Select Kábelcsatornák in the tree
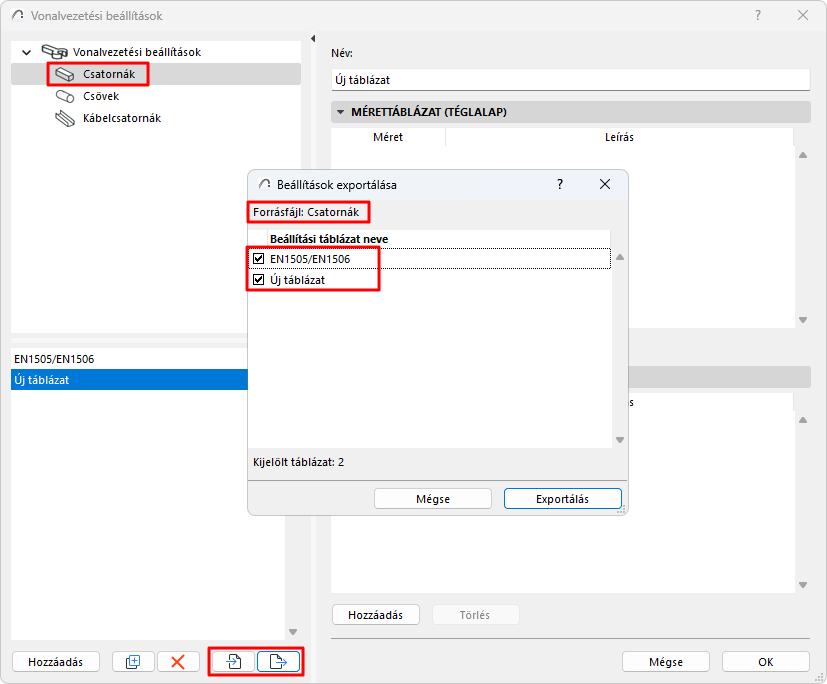This screenshot has width=827, height=684. 122,119
